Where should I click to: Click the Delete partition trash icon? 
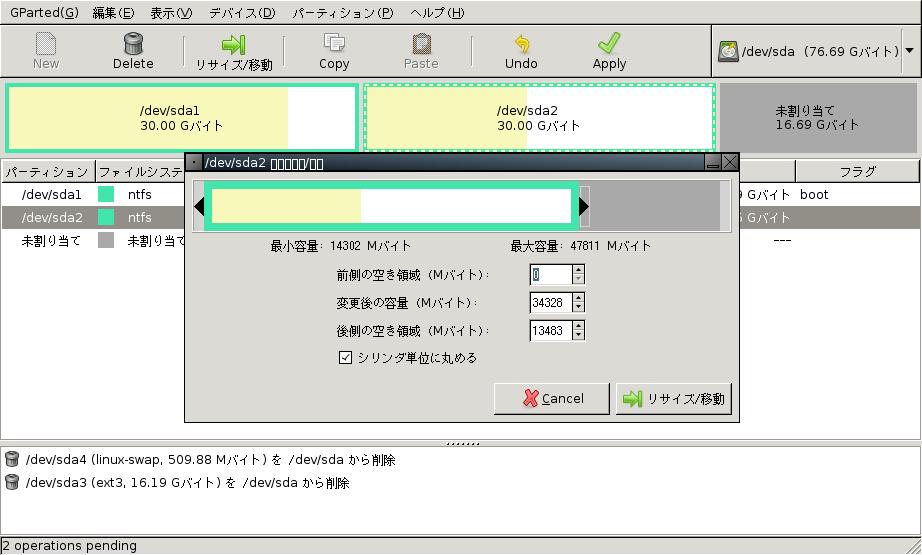point(133,44)
